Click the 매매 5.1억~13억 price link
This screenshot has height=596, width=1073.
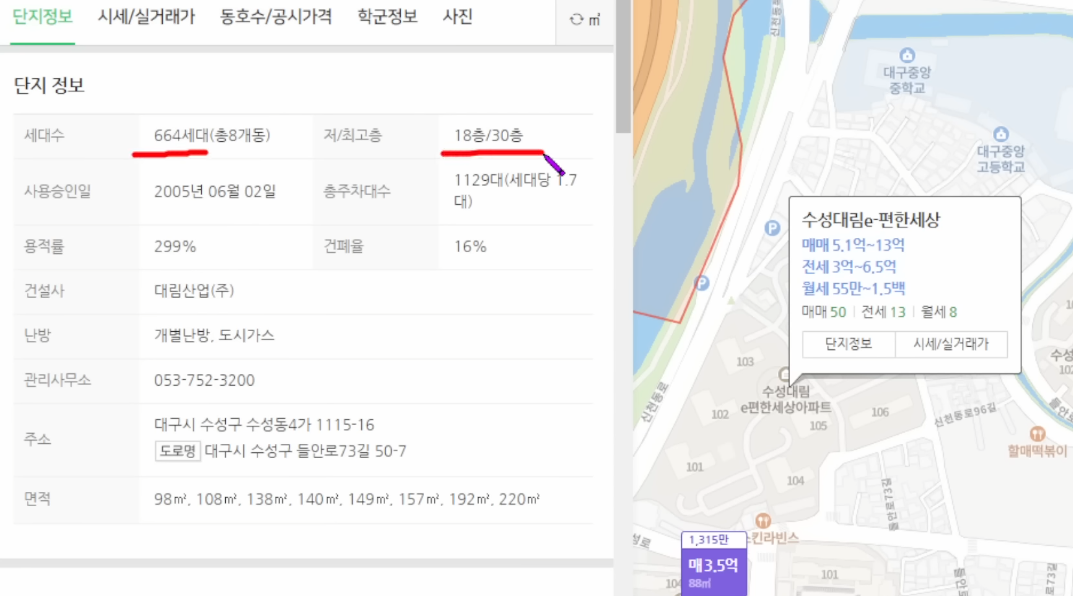pos(853,245)
